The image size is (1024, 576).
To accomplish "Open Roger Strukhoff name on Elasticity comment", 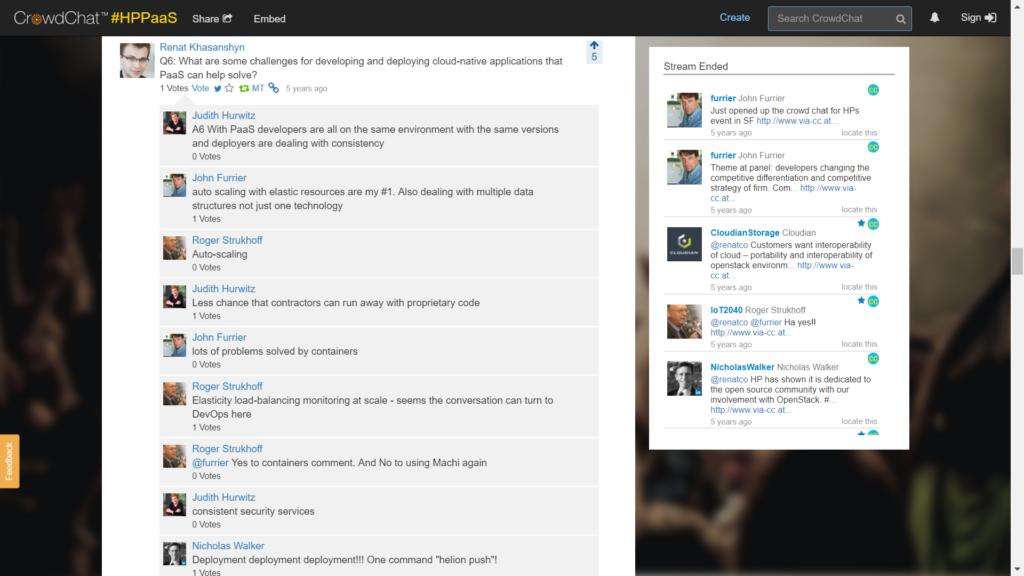I will click(x=227, y=387).
